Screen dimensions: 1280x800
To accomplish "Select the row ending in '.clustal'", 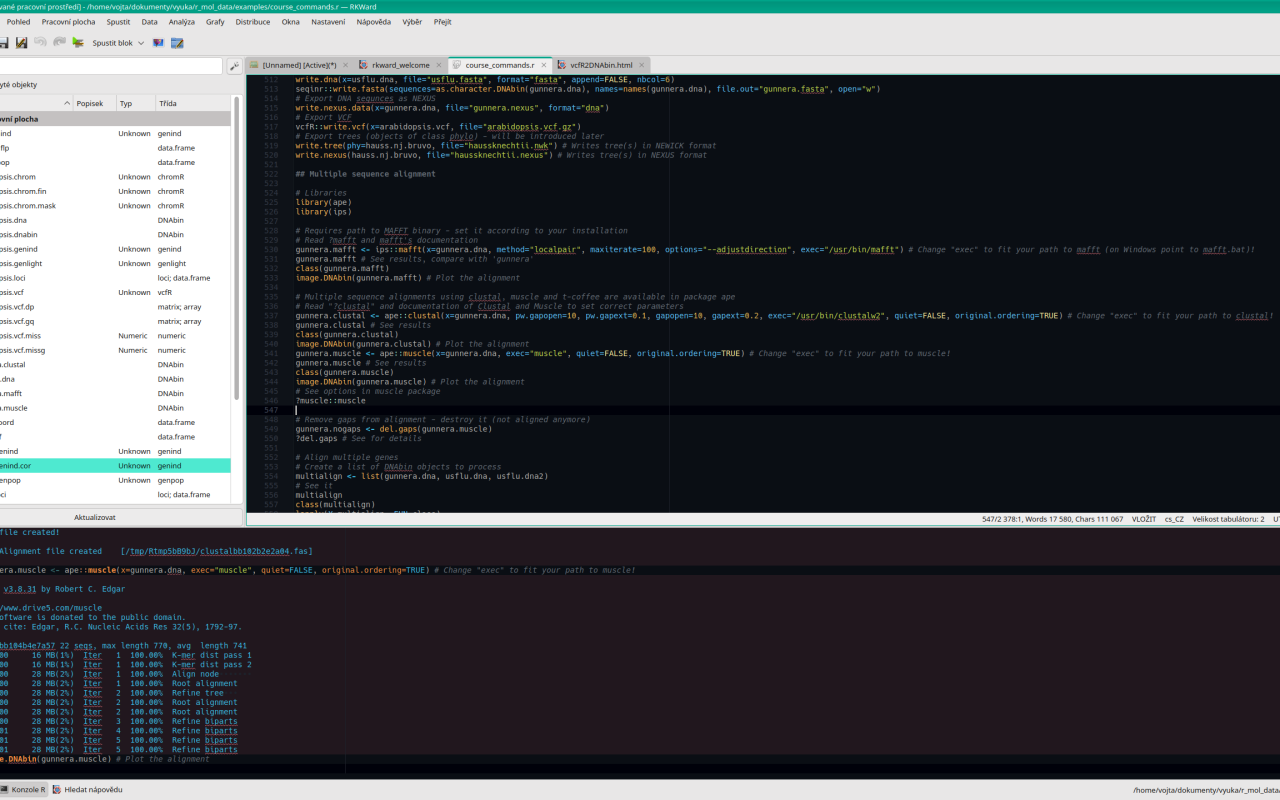I will pos(115,365).
